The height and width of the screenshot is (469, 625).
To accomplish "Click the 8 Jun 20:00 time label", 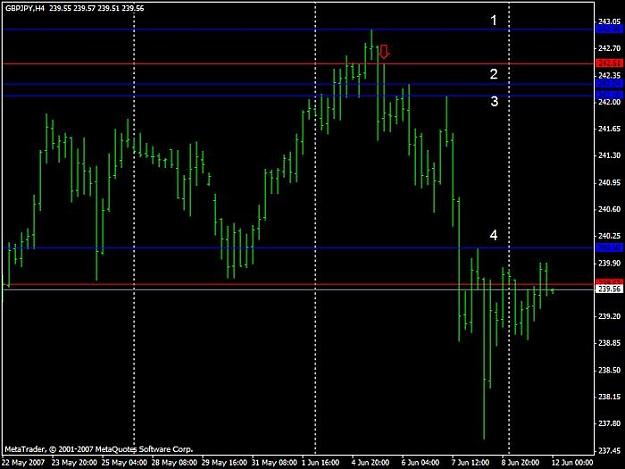I will 521,463.
